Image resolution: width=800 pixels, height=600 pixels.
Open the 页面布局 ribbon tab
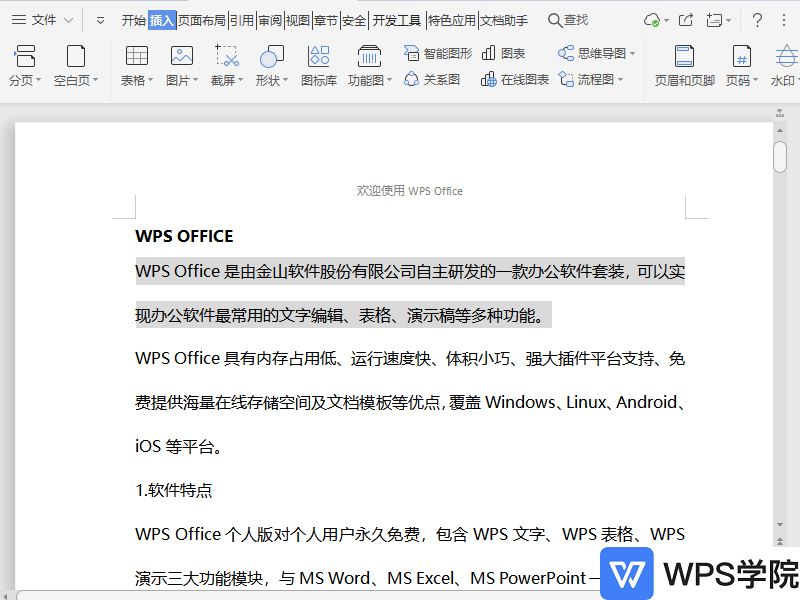pos(199,19)
